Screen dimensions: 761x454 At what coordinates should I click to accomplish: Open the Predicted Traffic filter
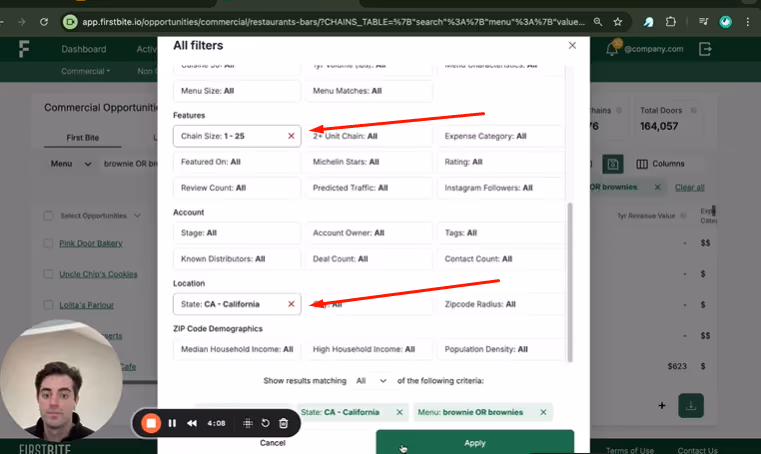coord(369,188)
